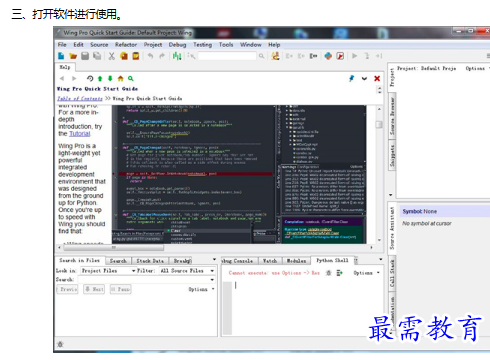Click the comment toggle toolbar icon

313,56
